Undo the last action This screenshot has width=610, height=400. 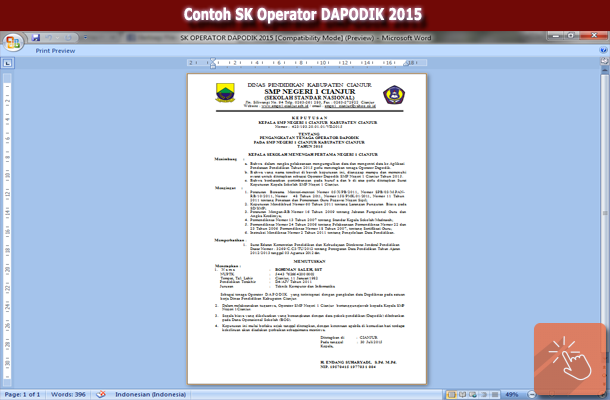[x=49, y=38]
